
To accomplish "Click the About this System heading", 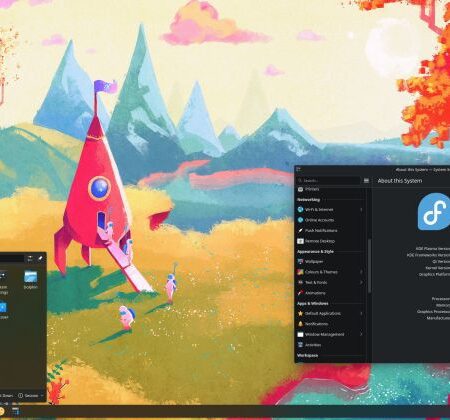I will pyautogui.click(x=400, y=181).
